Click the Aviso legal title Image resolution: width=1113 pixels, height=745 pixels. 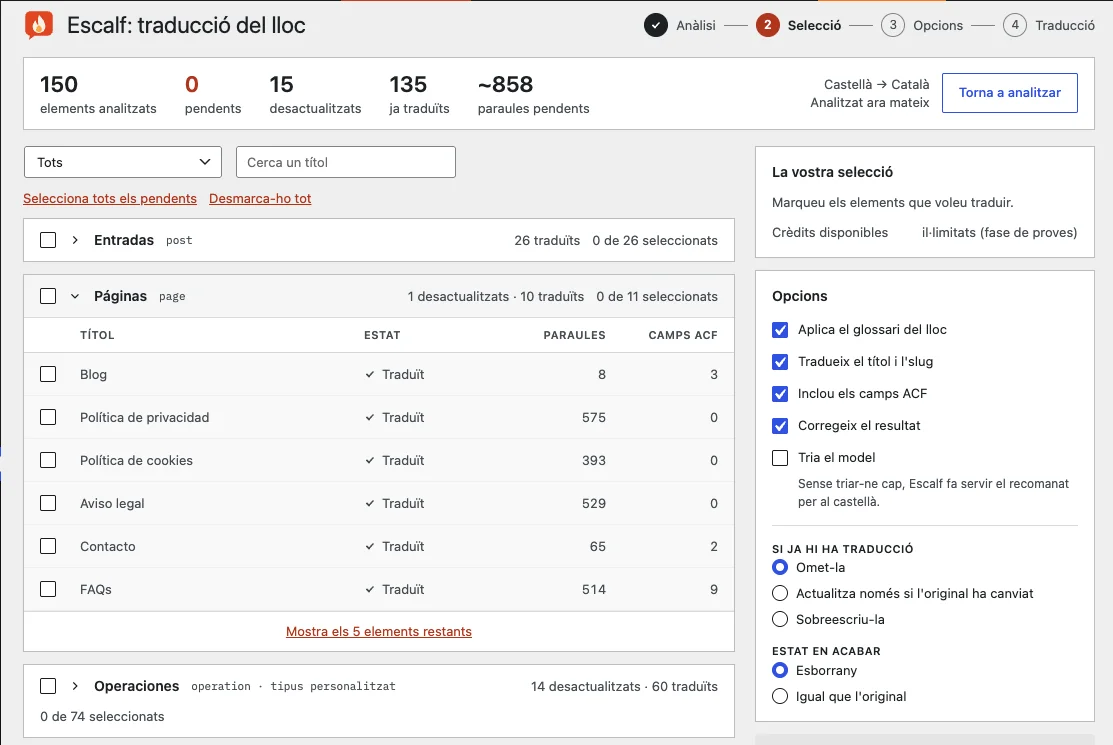coord(111,504)
